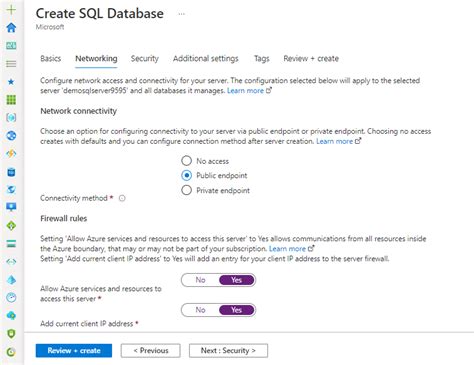Open the Additional settings tab
The height and width of the screenshot is (365, 474).
pyautogui.click(x=206, y=59)
